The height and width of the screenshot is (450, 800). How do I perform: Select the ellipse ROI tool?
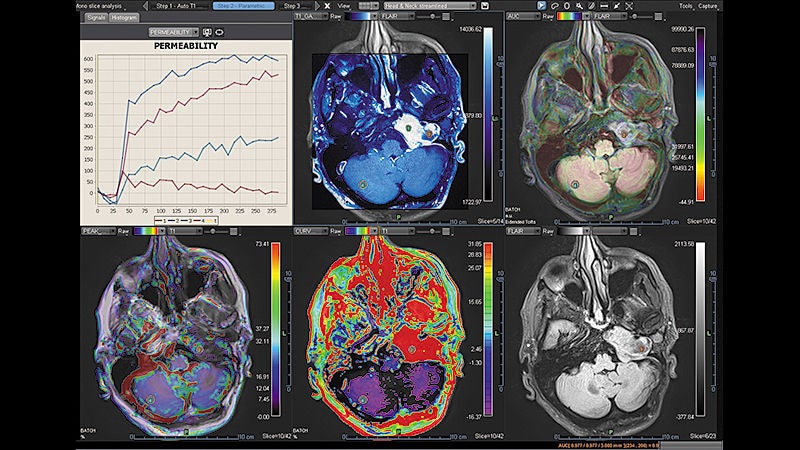tap(567, 6)
